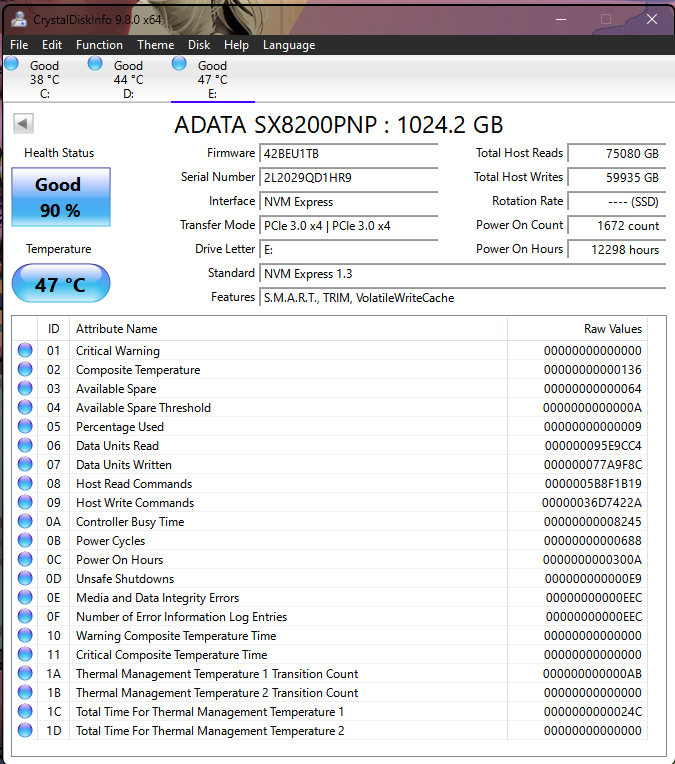Click status orb beside Critical Warning attribute

(x=25, y=351)
